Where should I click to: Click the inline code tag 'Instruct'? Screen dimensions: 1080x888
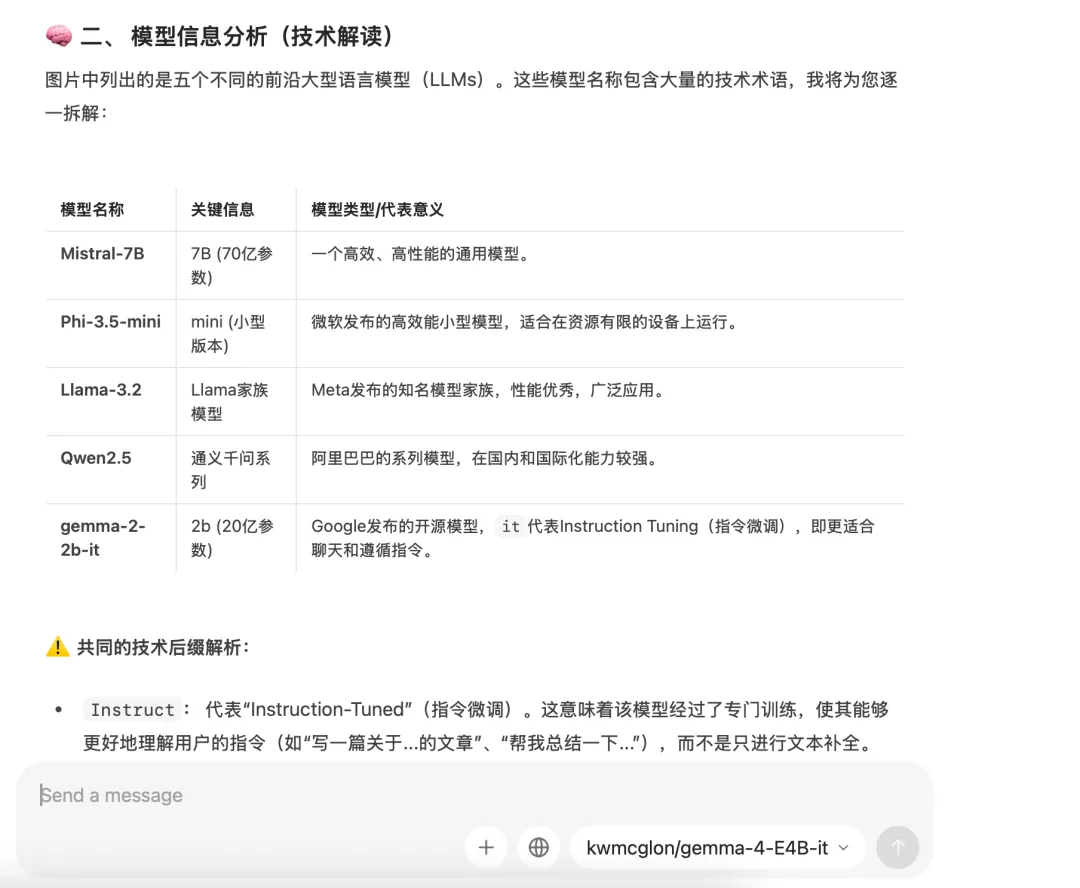132,710
